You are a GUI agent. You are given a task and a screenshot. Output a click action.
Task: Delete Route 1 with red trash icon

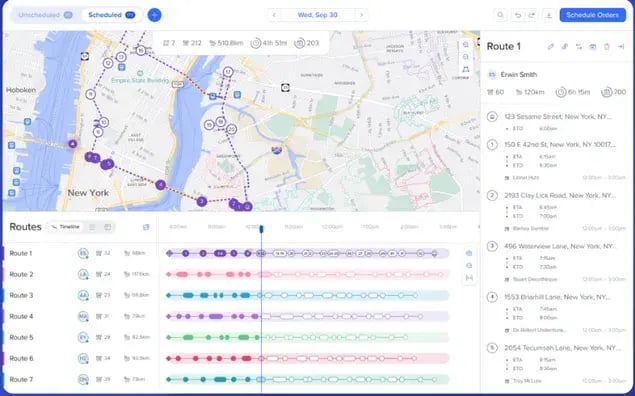(x=607, y=47)
